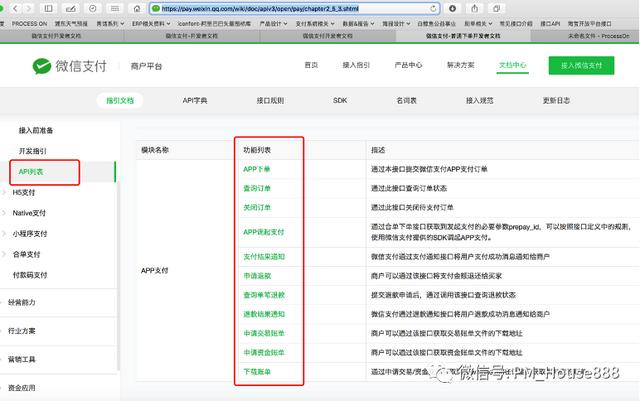Expand the 经营能力 sidebar group
The width and height of the screenshot is (640, 401).
click(21, 302)
